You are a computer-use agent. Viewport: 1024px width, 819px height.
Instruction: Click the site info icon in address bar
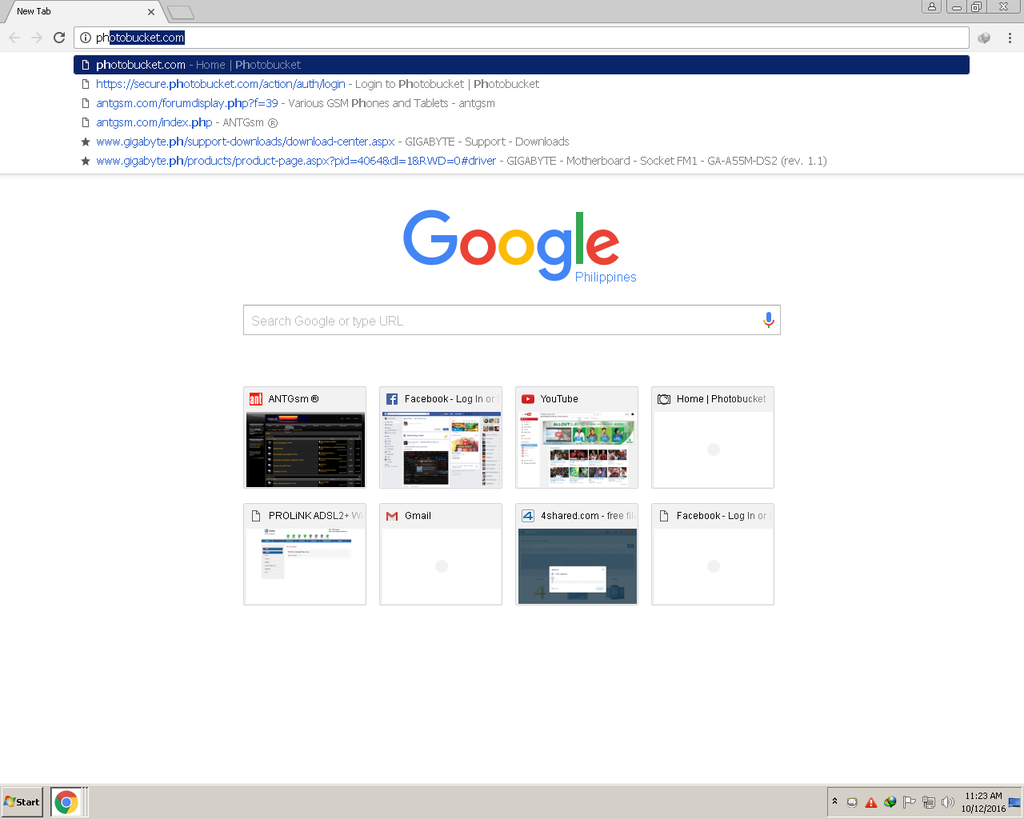coord(85,38)
